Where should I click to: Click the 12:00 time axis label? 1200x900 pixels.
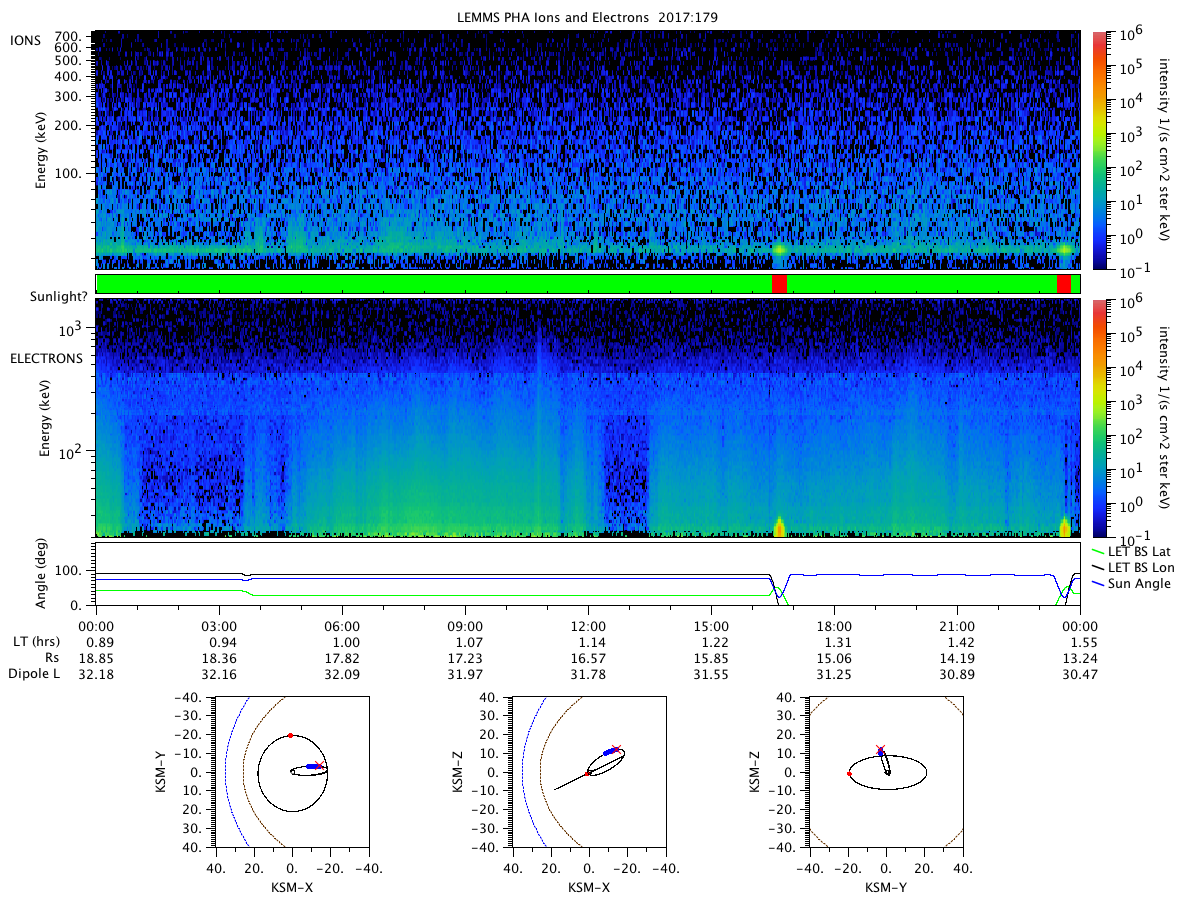(587, 623)
